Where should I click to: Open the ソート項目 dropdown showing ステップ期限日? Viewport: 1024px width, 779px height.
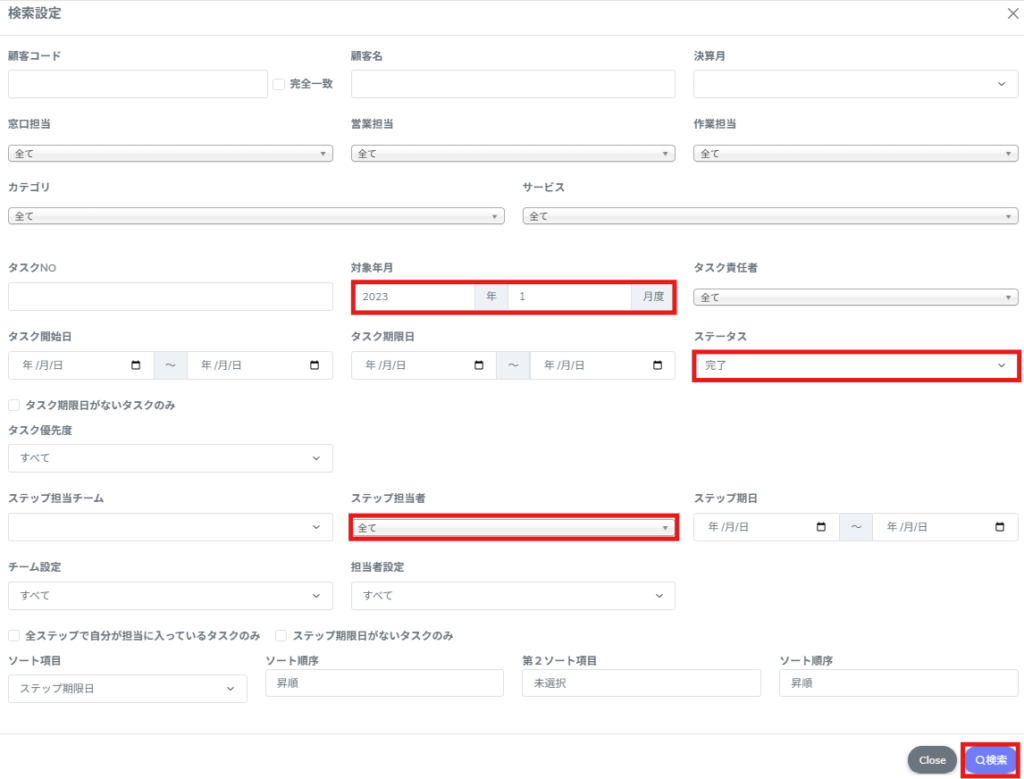pos(127,689)
